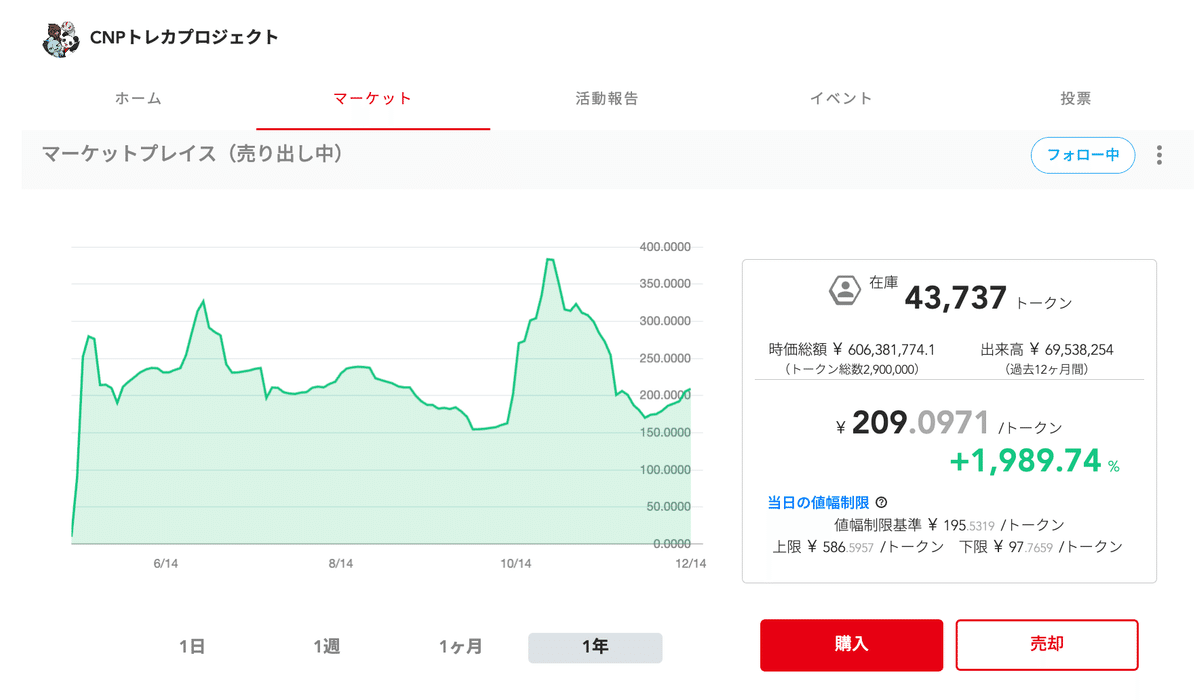Select the マーケット tab
The image size is (1200, 700).
pos(373,99)
